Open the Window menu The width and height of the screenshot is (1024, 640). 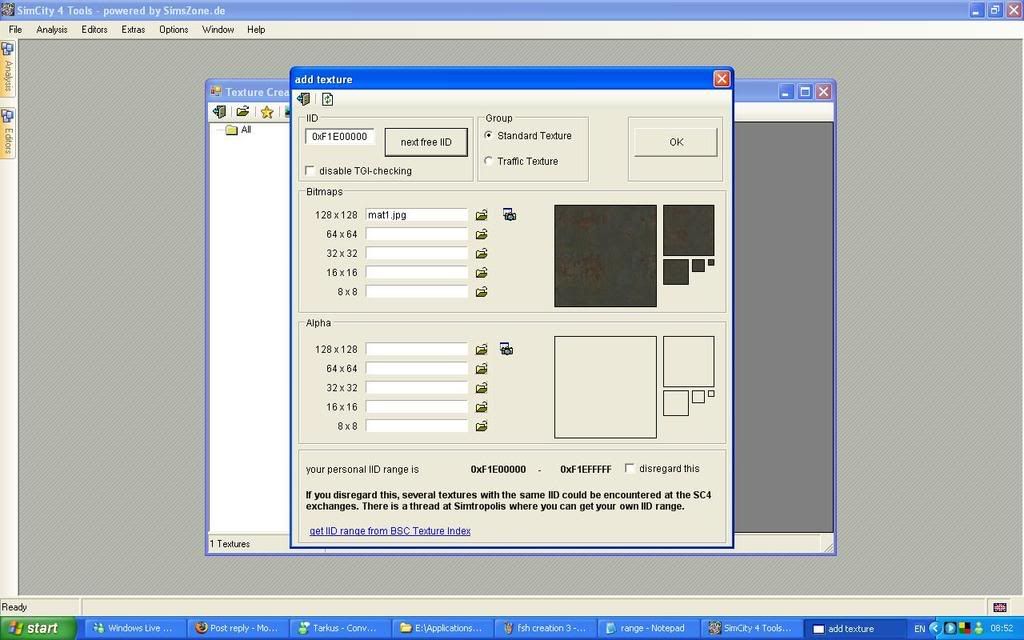point(218,29)
